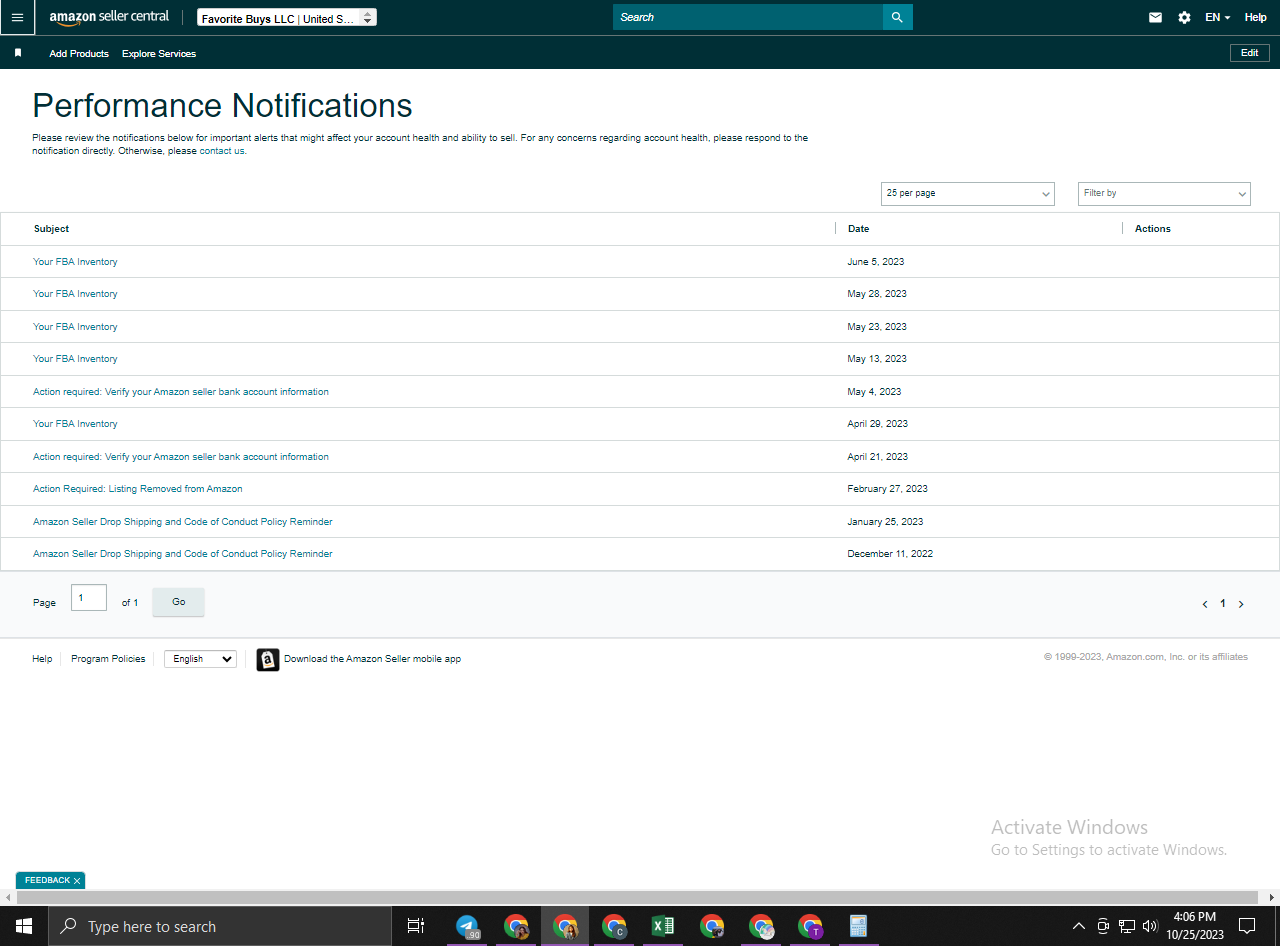Click the page number input box
The width and height of the screenshot is (1280, 946).
[89, 598]
